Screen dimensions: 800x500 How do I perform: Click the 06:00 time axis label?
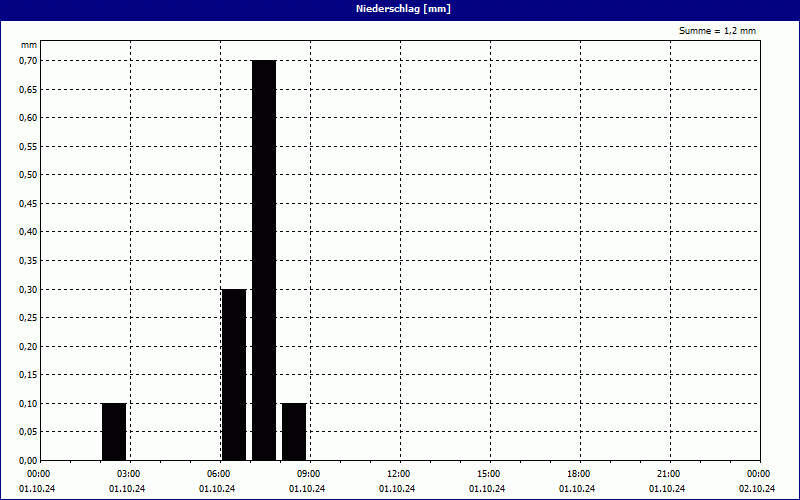[218, 474]
